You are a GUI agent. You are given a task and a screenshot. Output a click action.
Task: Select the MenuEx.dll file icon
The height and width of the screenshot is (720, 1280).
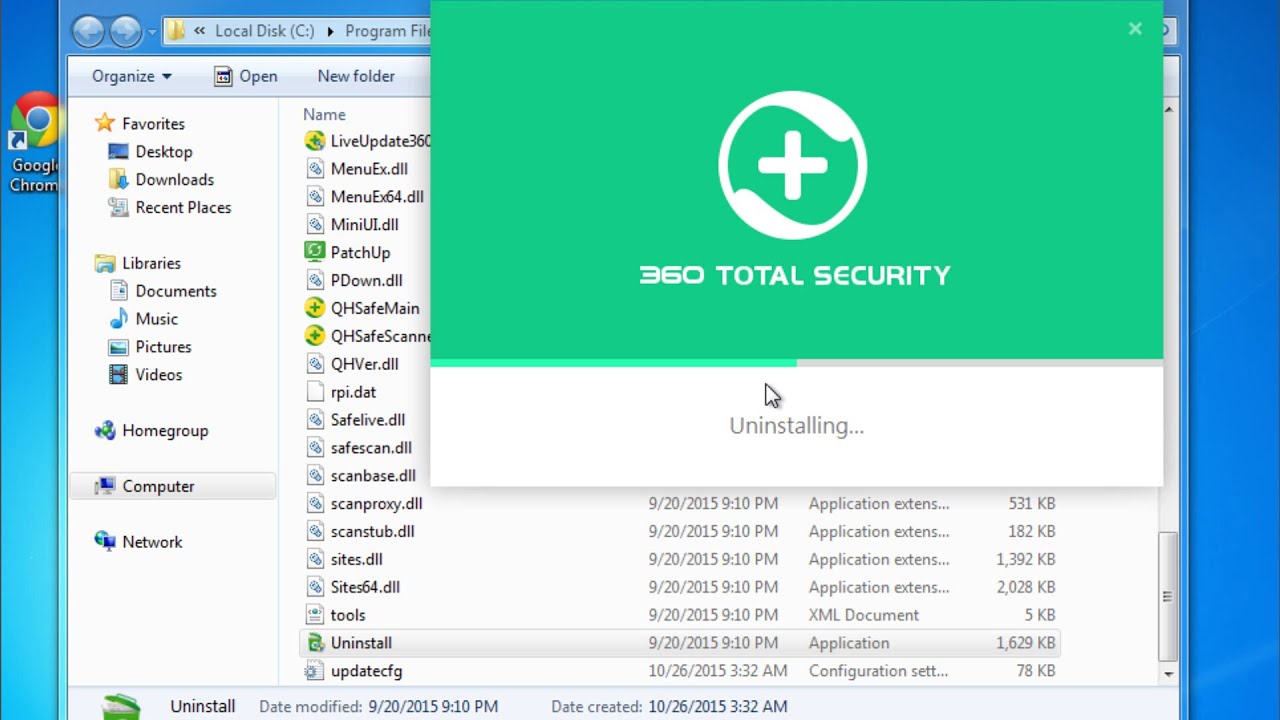(315, 169)
